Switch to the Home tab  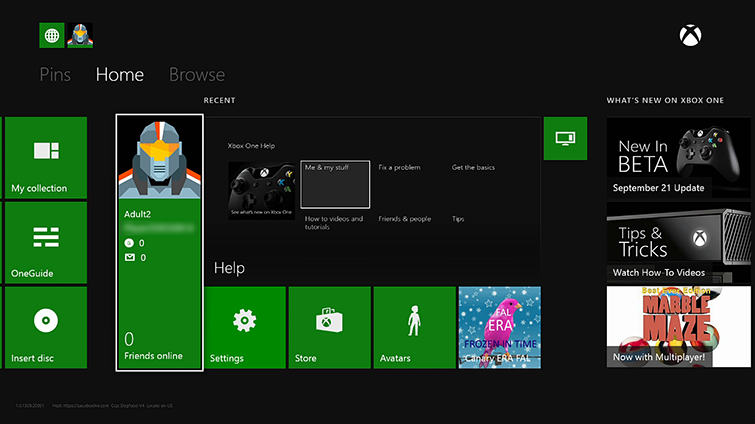(119, 75)
